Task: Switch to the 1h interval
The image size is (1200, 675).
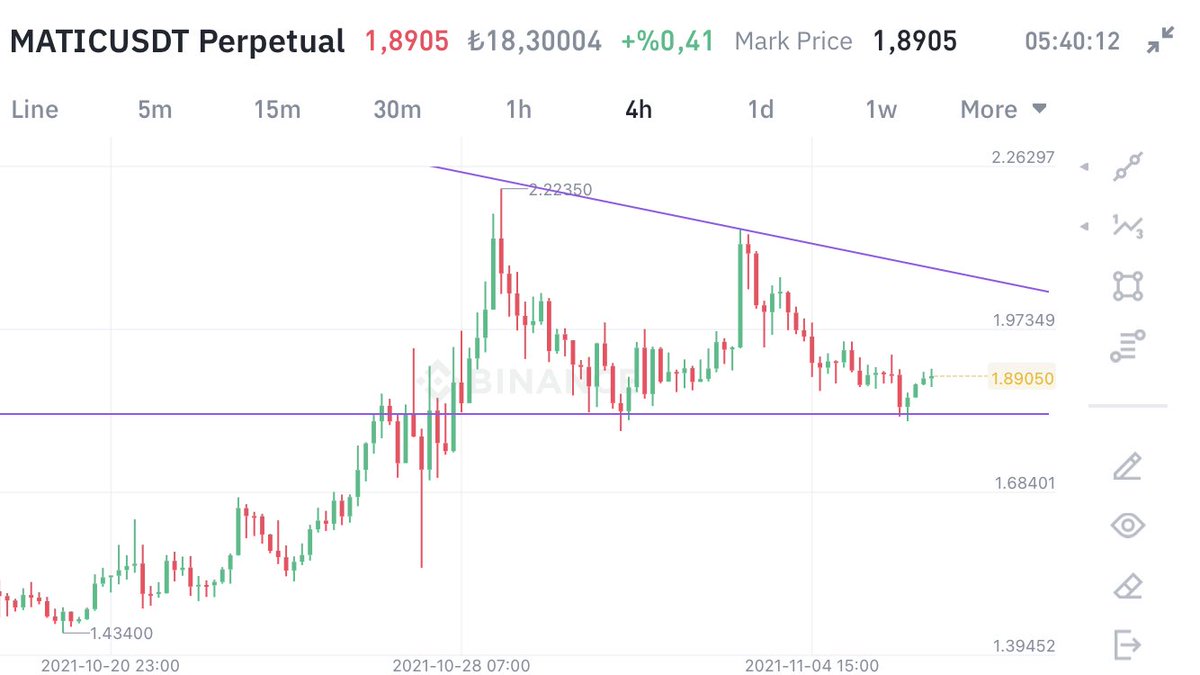Action: point(518,109)
